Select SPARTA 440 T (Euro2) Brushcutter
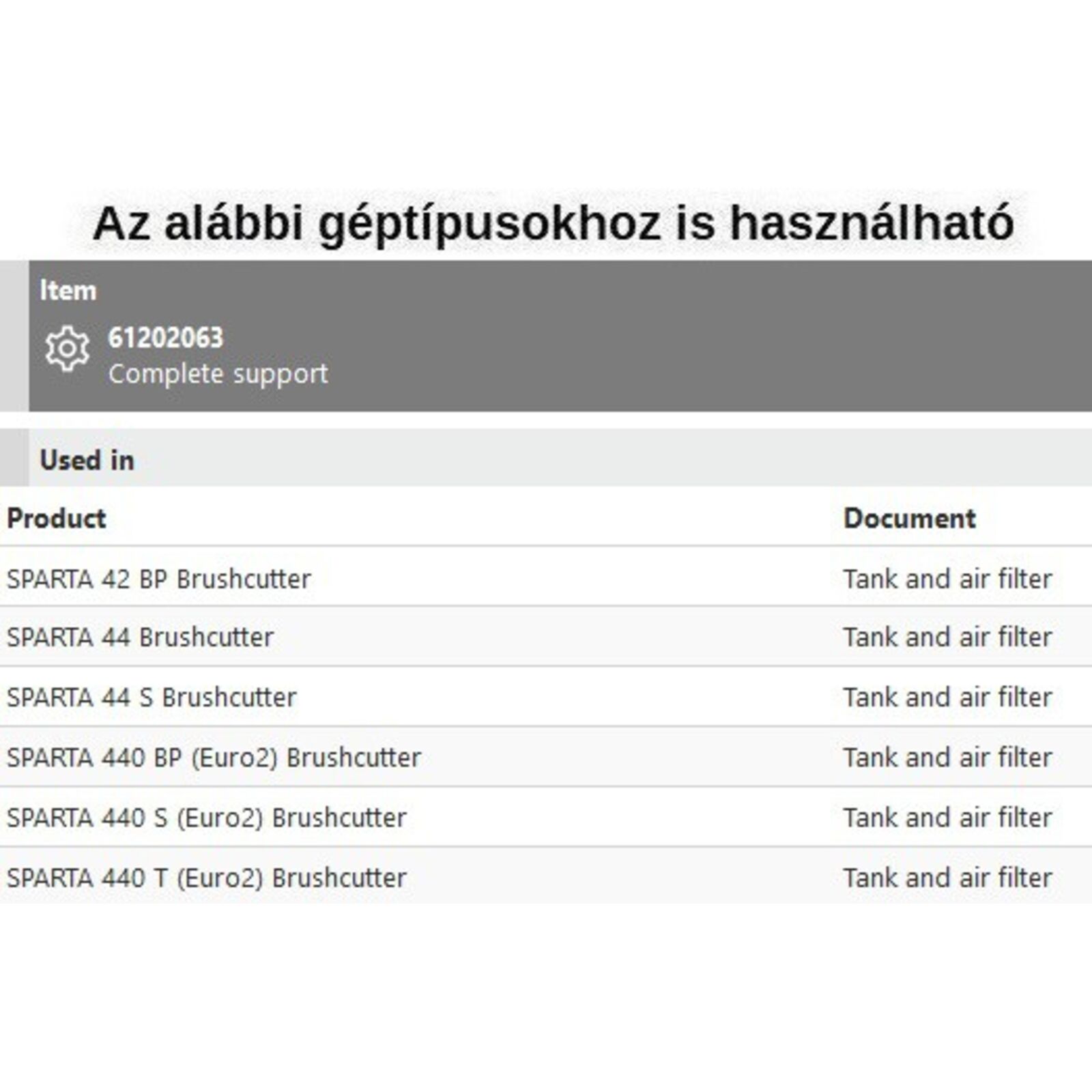Viewport: 1092px width, 1092px height. (206, 878)
